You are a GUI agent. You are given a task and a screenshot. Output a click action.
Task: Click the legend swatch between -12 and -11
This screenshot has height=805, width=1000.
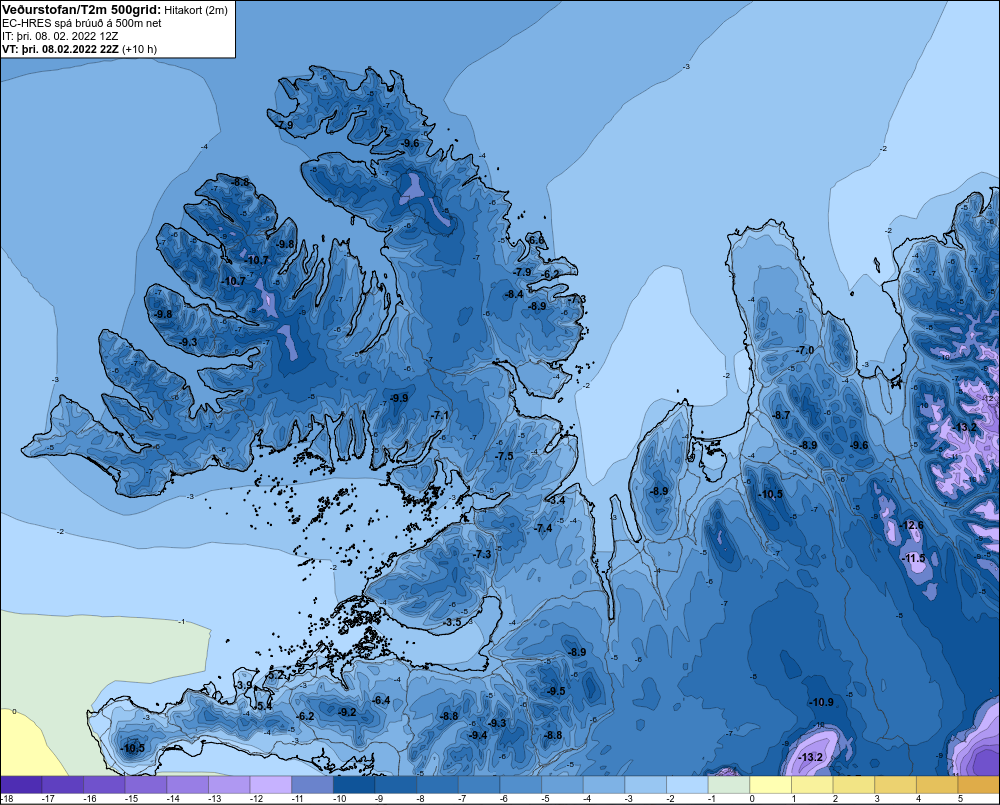click(270, 785)
